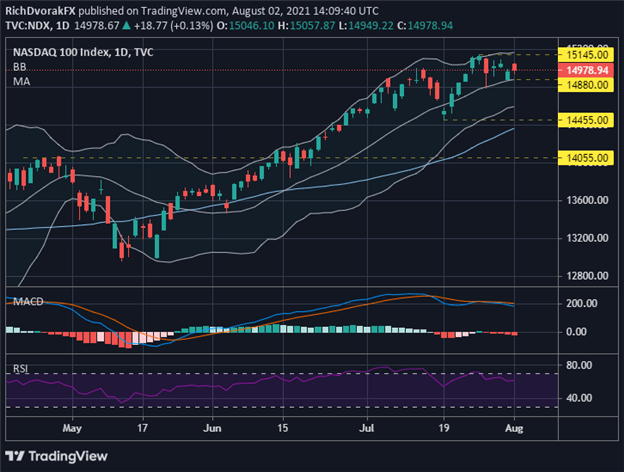Click the RSI pane label
The image size is (624, 472).
tap(20, 369)
